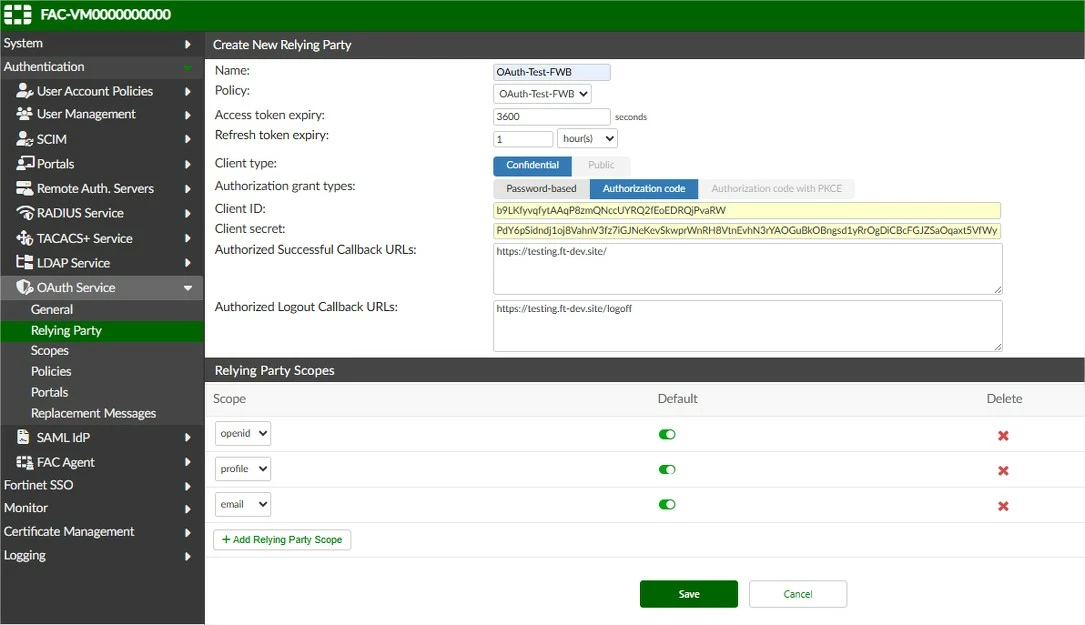Screen dimensions: 1085x625
Task: Click the FAC-VM0000000000 header title
Action: click(x=105, y=15)
